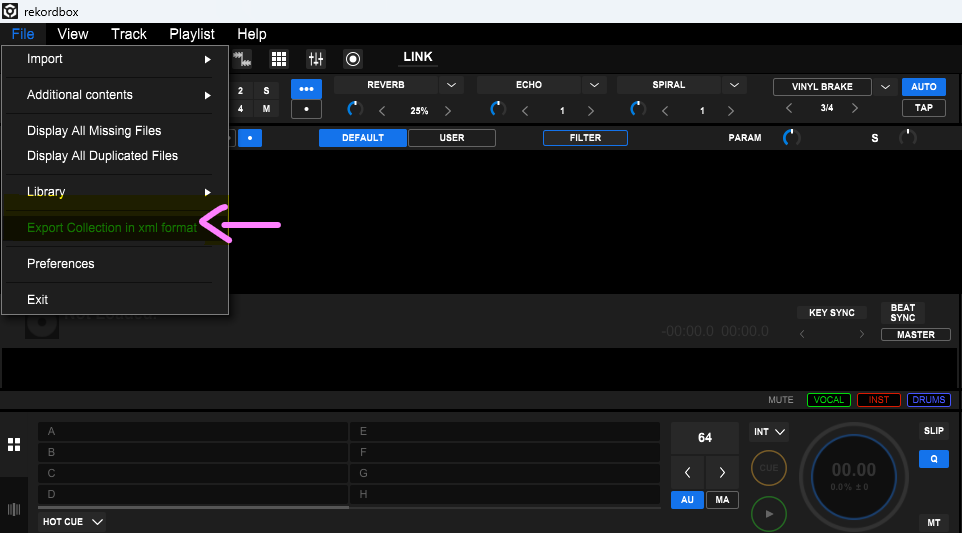
Task: Expand the Additional contents submenu
Action: [116, 95]
